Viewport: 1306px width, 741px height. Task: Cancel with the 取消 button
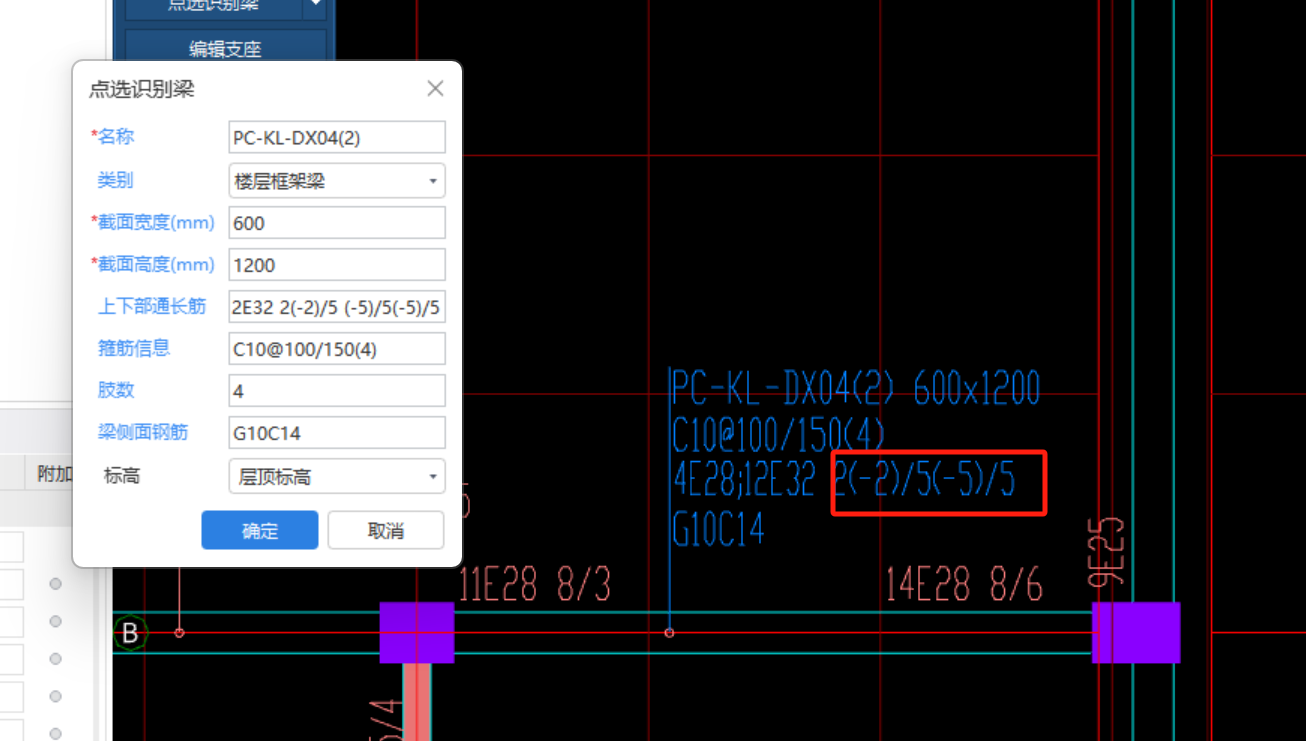pyautogui.click(x=385, y=531)
